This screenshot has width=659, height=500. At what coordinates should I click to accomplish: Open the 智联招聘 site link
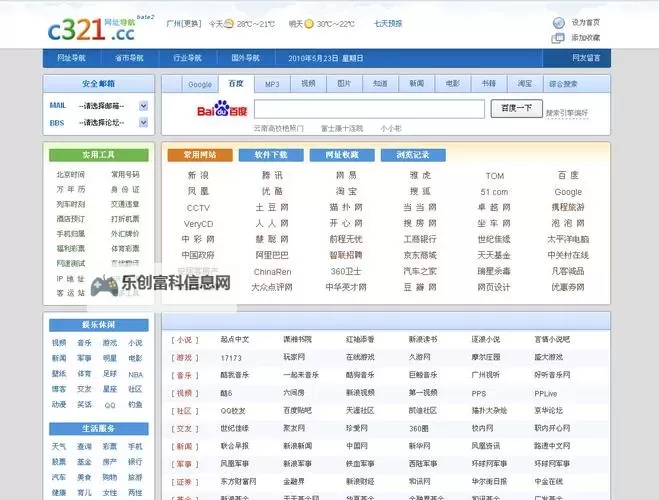click(346, 255)
